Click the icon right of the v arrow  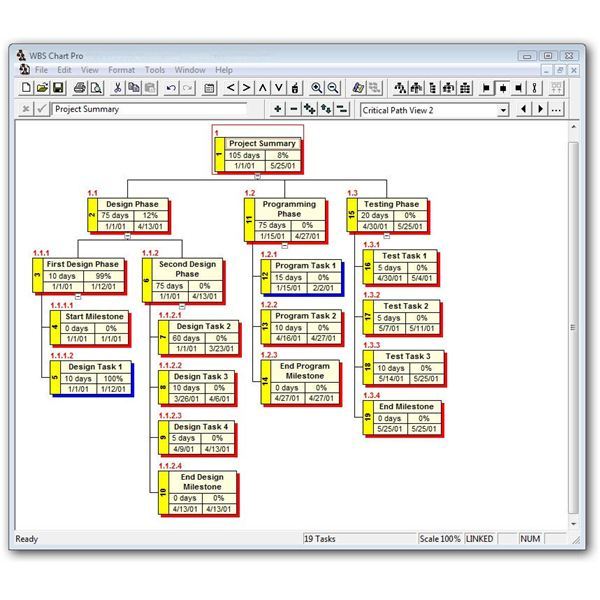pyautogui.click(x=295, y=88)
